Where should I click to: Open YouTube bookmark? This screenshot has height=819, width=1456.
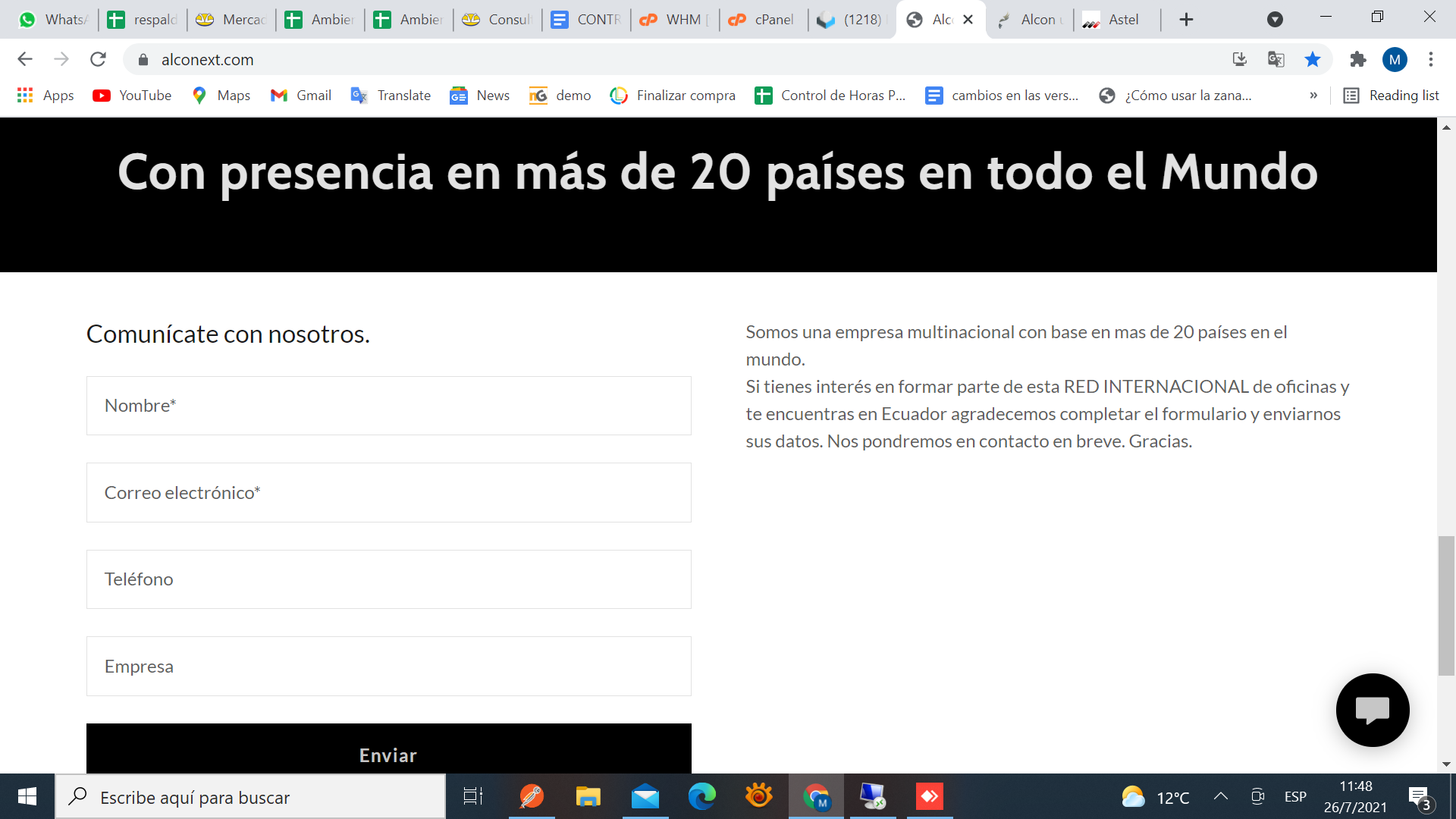132,96
